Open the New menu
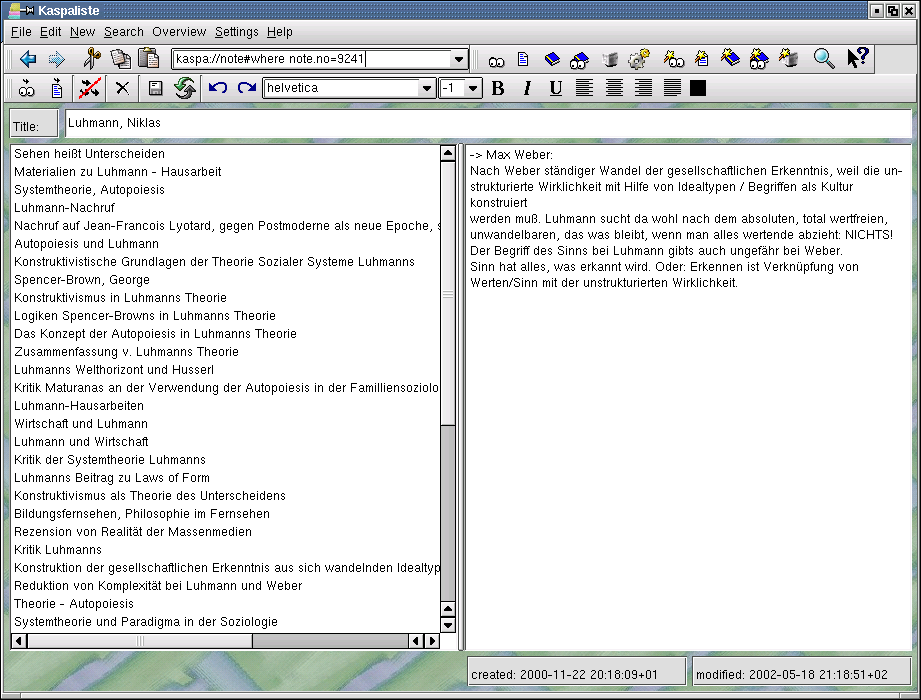This screenshot has width=921, height=700. pos(82,32)
